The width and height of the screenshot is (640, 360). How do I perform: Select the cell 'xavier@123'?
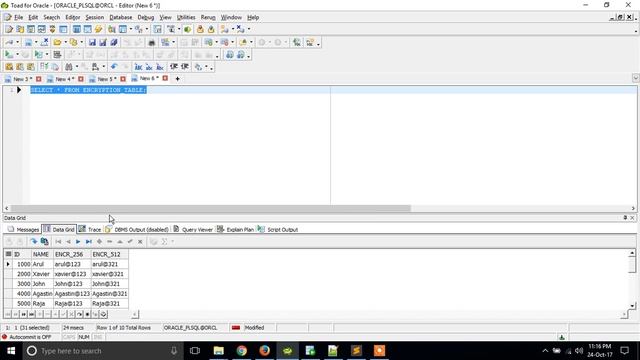[x=72, y=274]
